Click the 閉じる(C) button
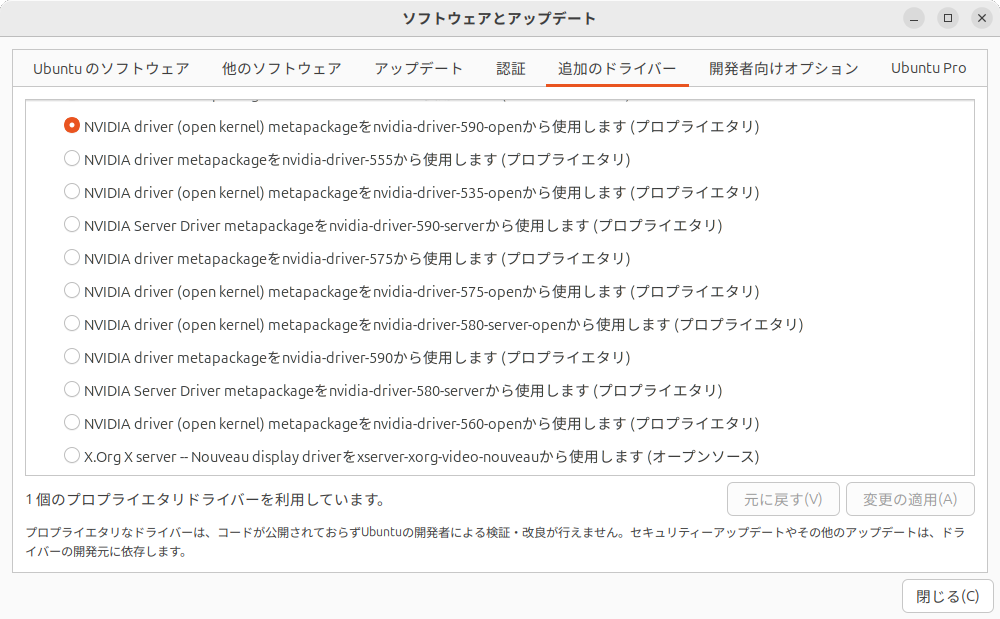This screenshot has width=1000, height=619. (x=947, y=597)
